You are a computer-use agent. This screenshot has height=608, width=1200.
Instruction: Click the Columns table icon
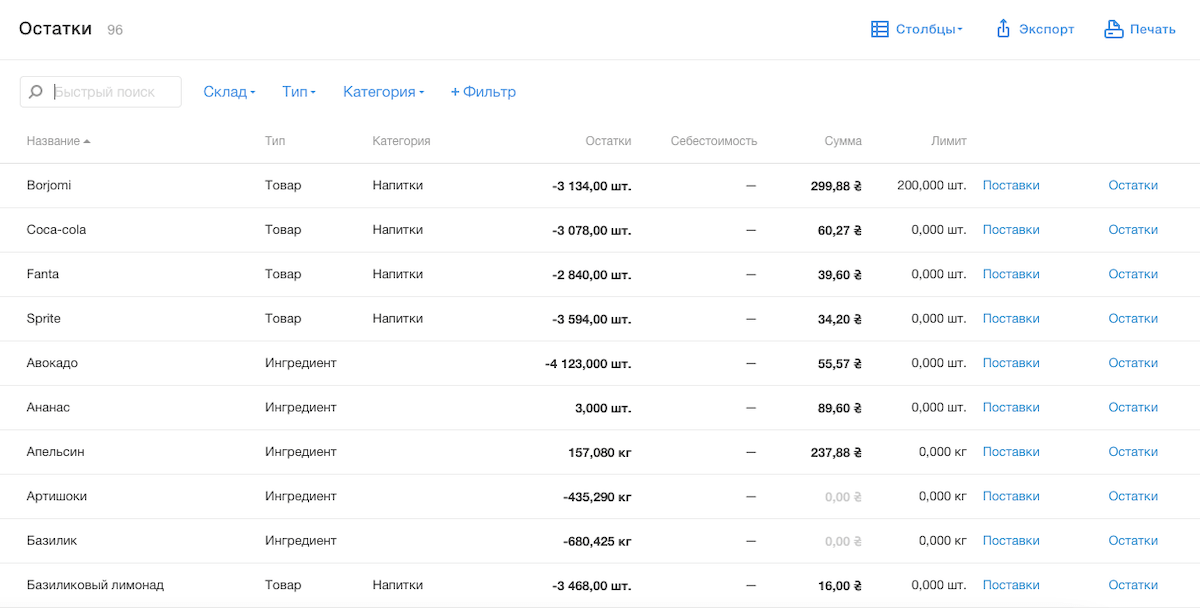880,29
